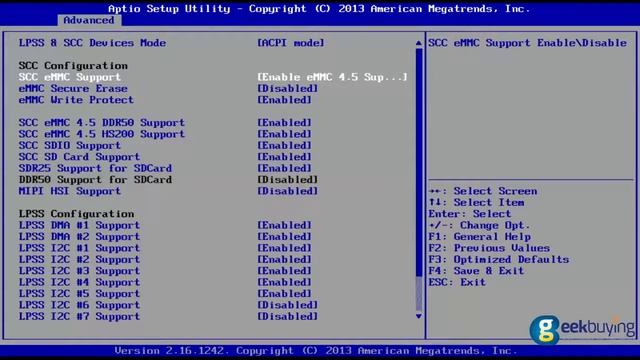
Task: Change LPSS DMA #1 Support Enabled value
Action: coord(284,226)
